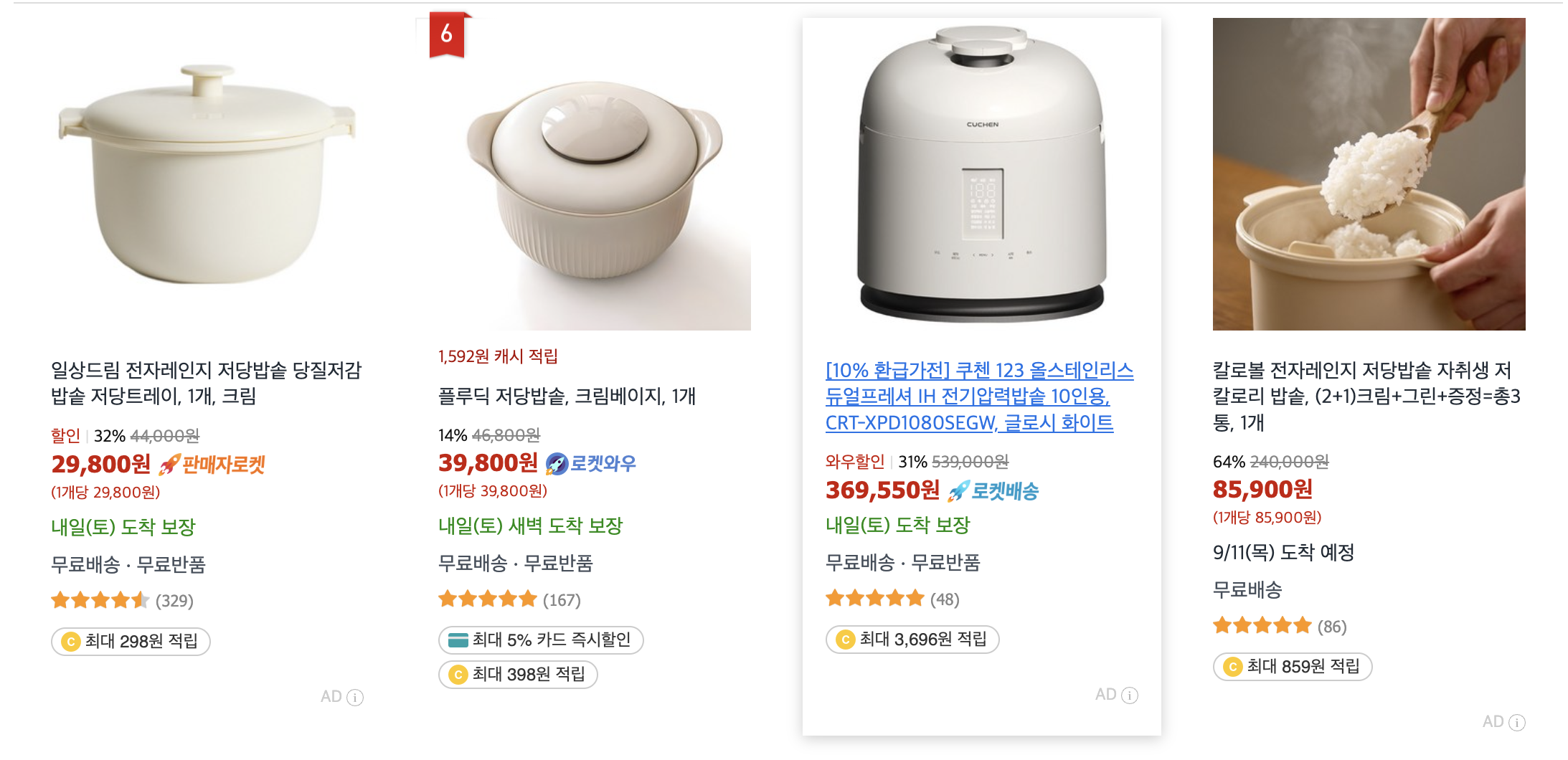This screenshot has width=1568, height=760.
Task: Click the coin icon on 최대 298원 적립 badge
Action: [x=71, y=641]
